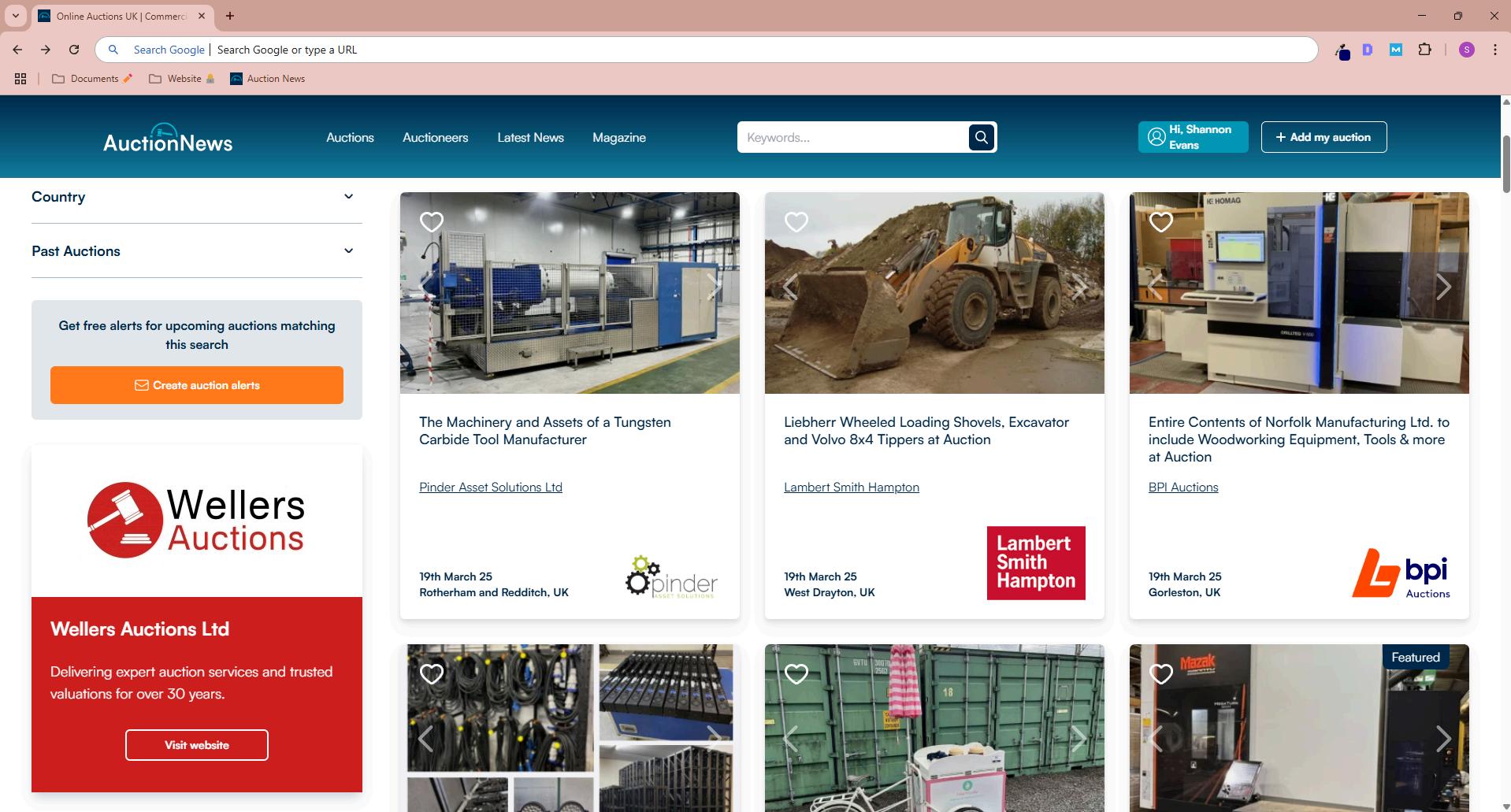
Task: Click the browser address bar
Action: [x=706, y=50]
